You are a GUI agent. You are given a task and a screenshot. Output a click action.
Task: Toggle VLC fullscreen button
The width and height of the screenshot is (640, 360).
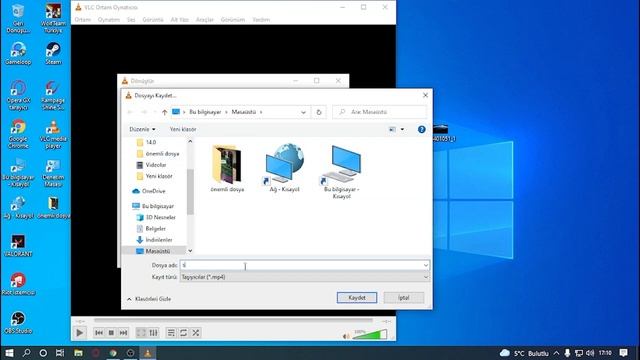(141, 333)
